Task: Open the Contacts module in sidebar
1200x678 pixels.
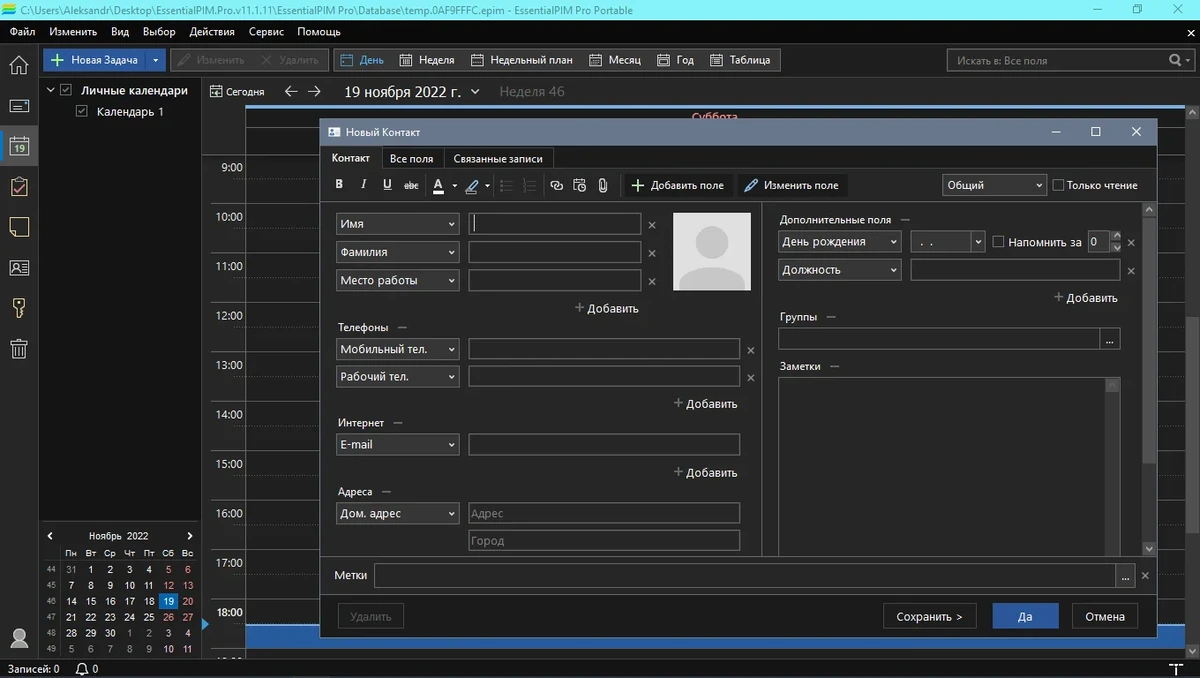Action: coord(19,267)
